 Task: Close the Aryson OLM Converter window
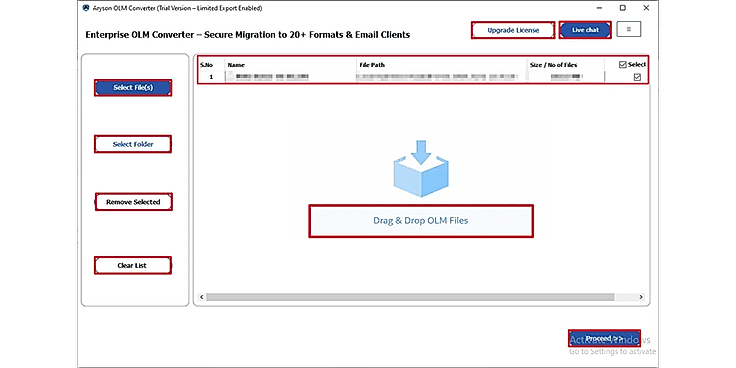pyautogui.click(x=646, y=8)
